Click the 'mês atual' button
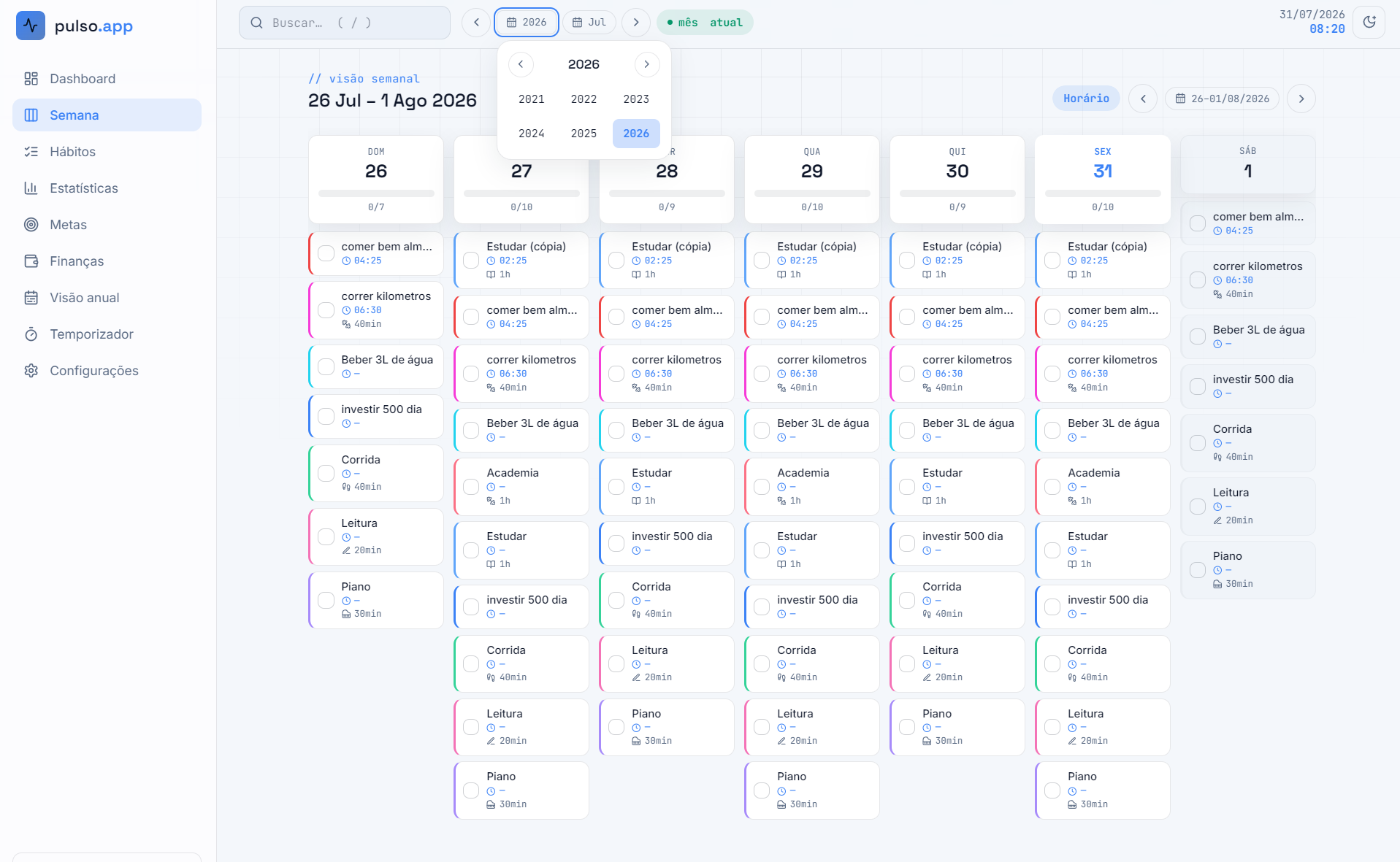The width and height of the screenshot is (1400, 862). point(705,23)
